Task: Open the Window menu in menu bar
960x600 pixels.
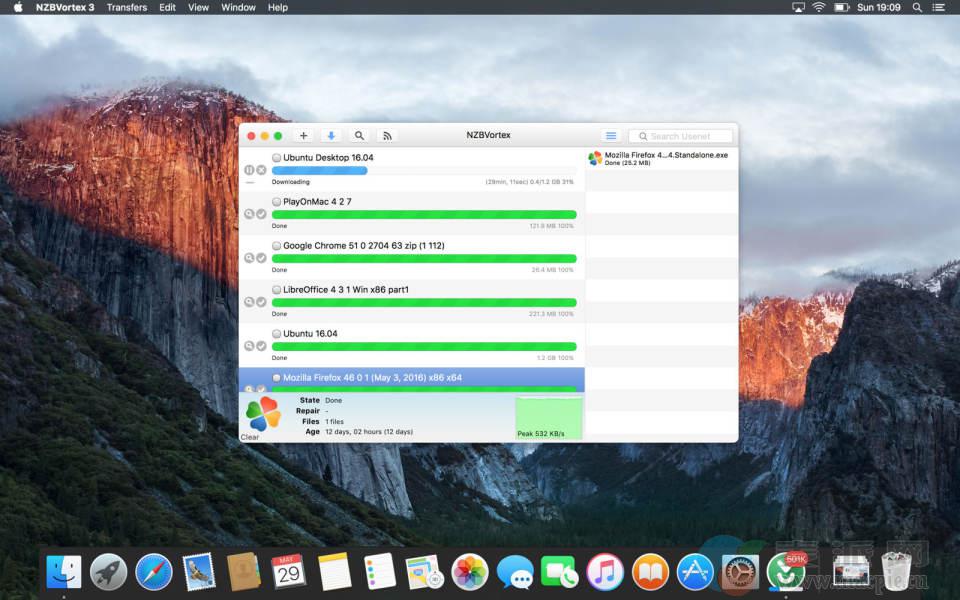Action: [x=238, y=7]
